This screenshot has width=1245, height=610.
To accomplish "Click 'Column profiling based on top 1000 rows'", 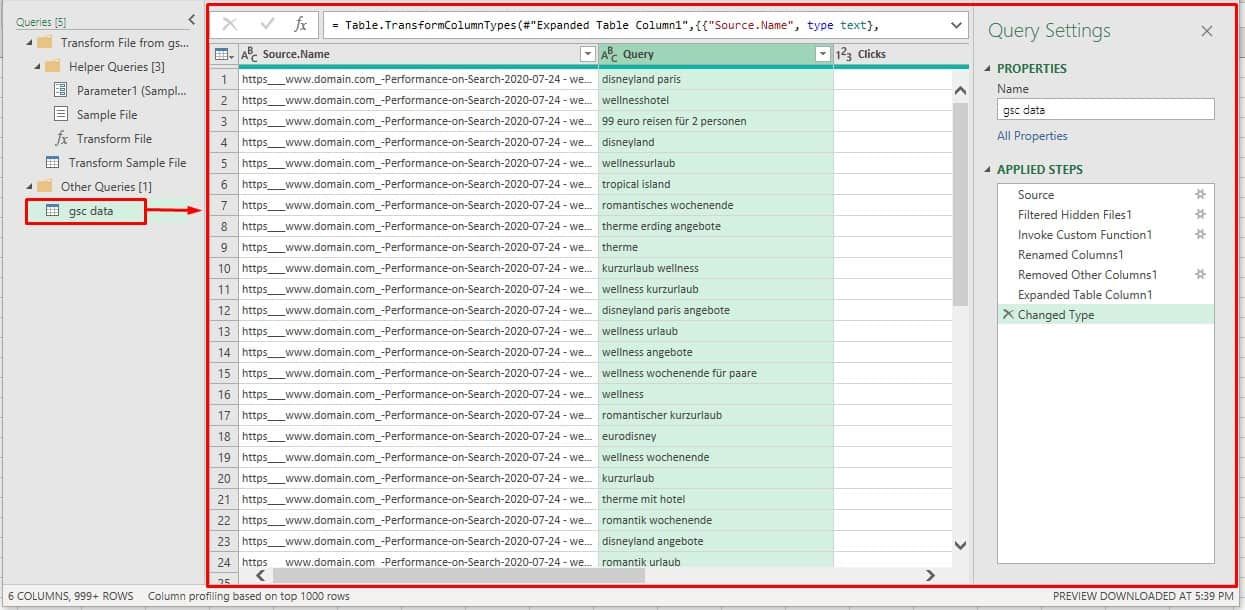I will point(249,596).
